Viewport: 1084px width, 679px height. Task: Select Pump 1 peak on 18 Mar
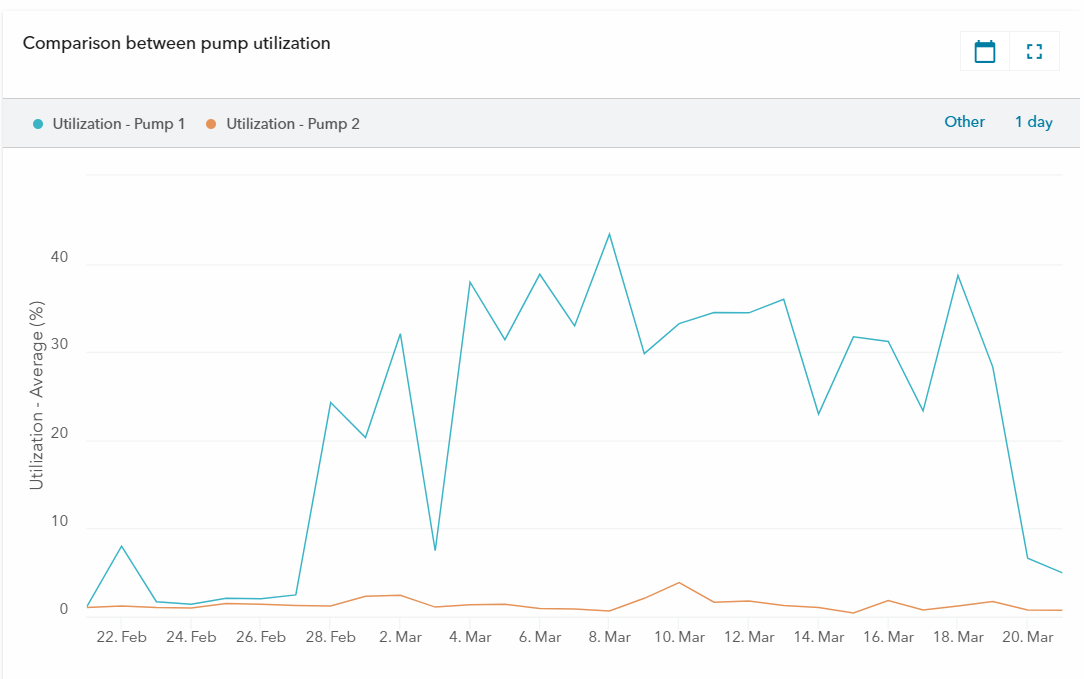pos(957,275)
